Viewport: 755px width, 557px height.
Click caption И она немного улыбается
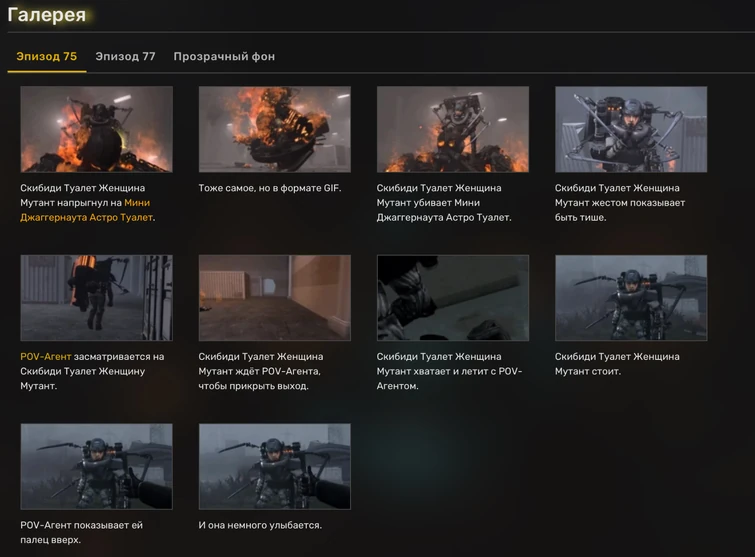coord(260,525)
